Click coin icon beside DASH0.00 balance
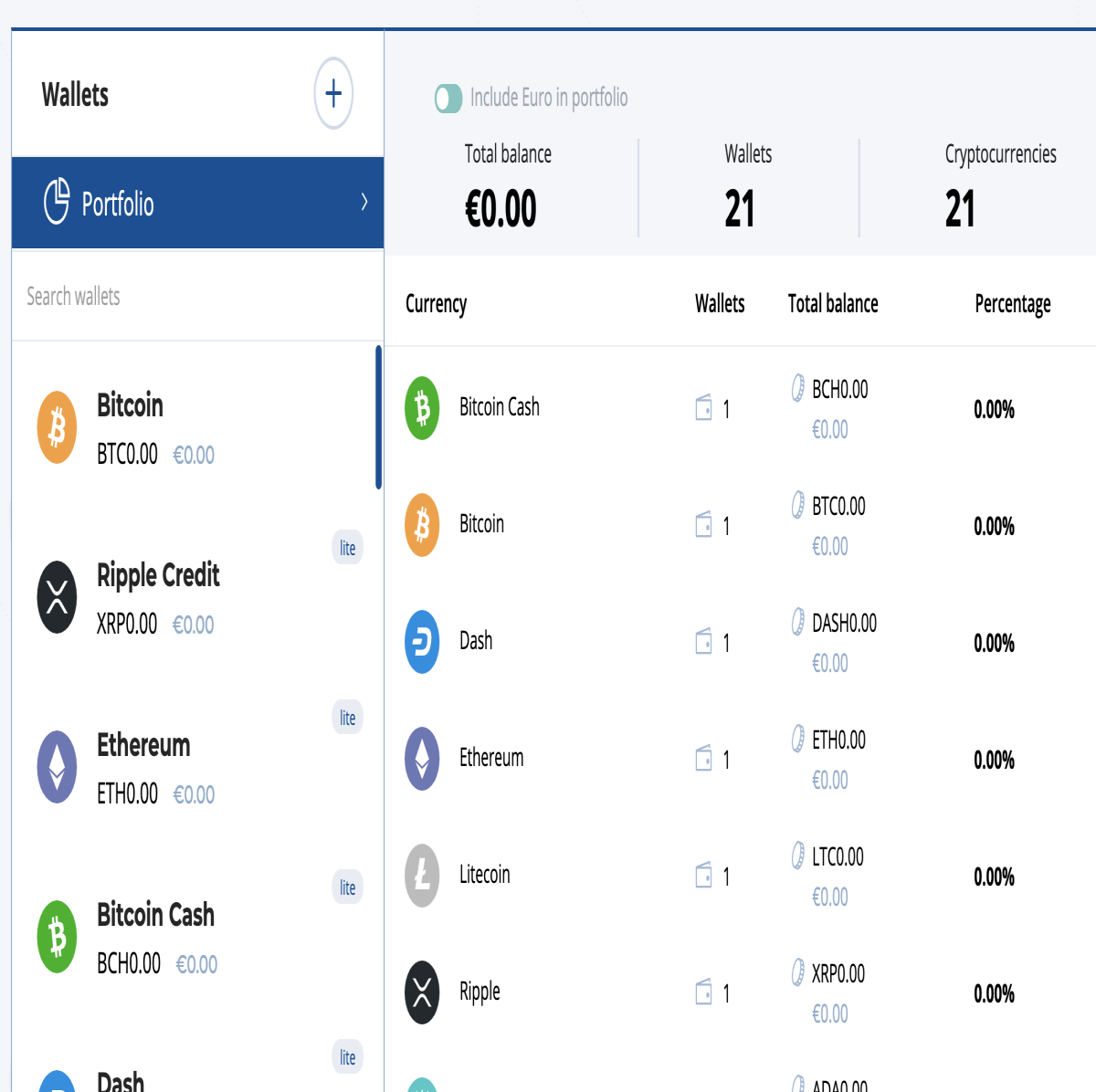The width and height of the screenshot is (1096, 1092). point(797,622)
